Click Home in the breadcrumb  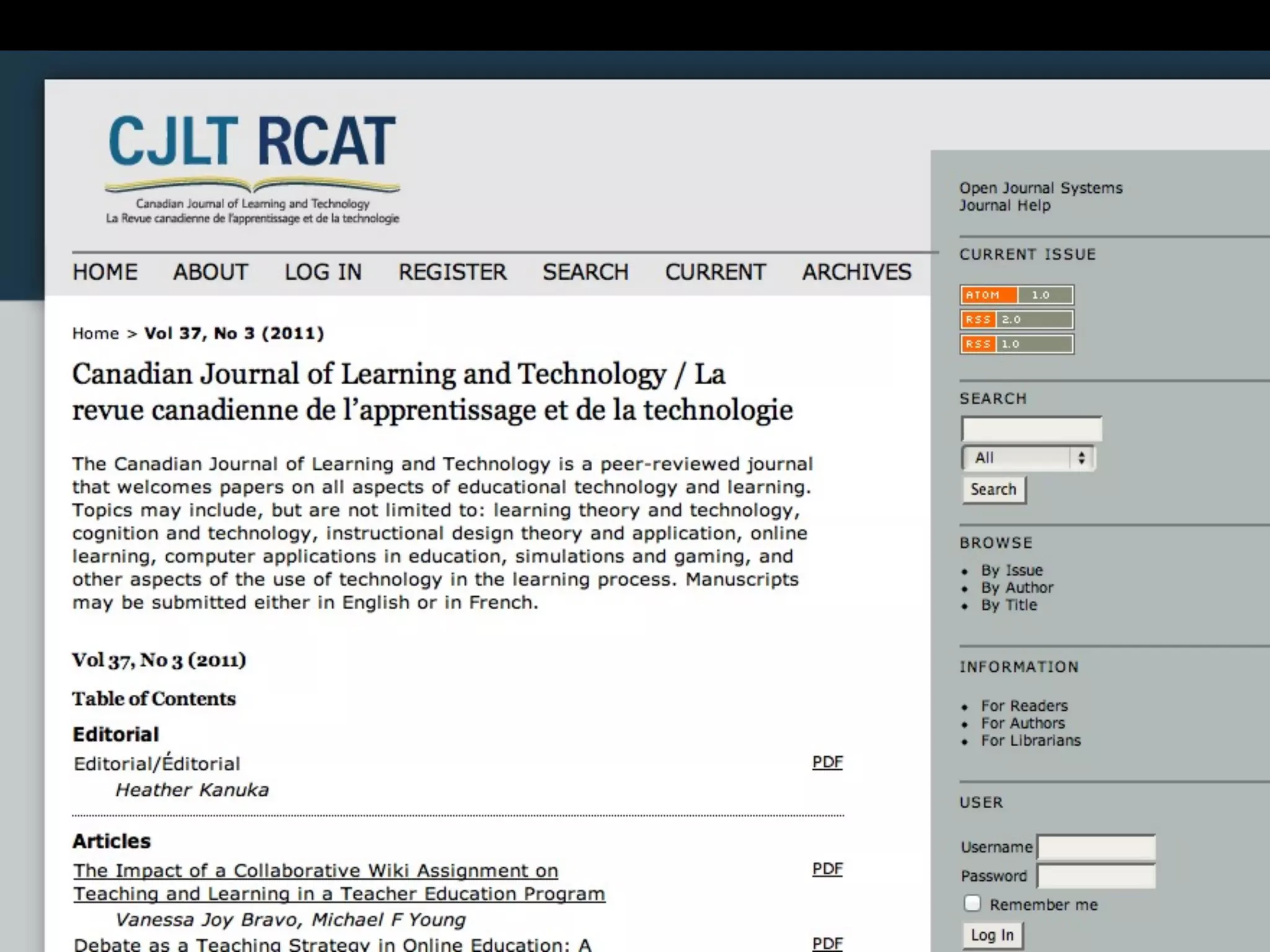95,333
